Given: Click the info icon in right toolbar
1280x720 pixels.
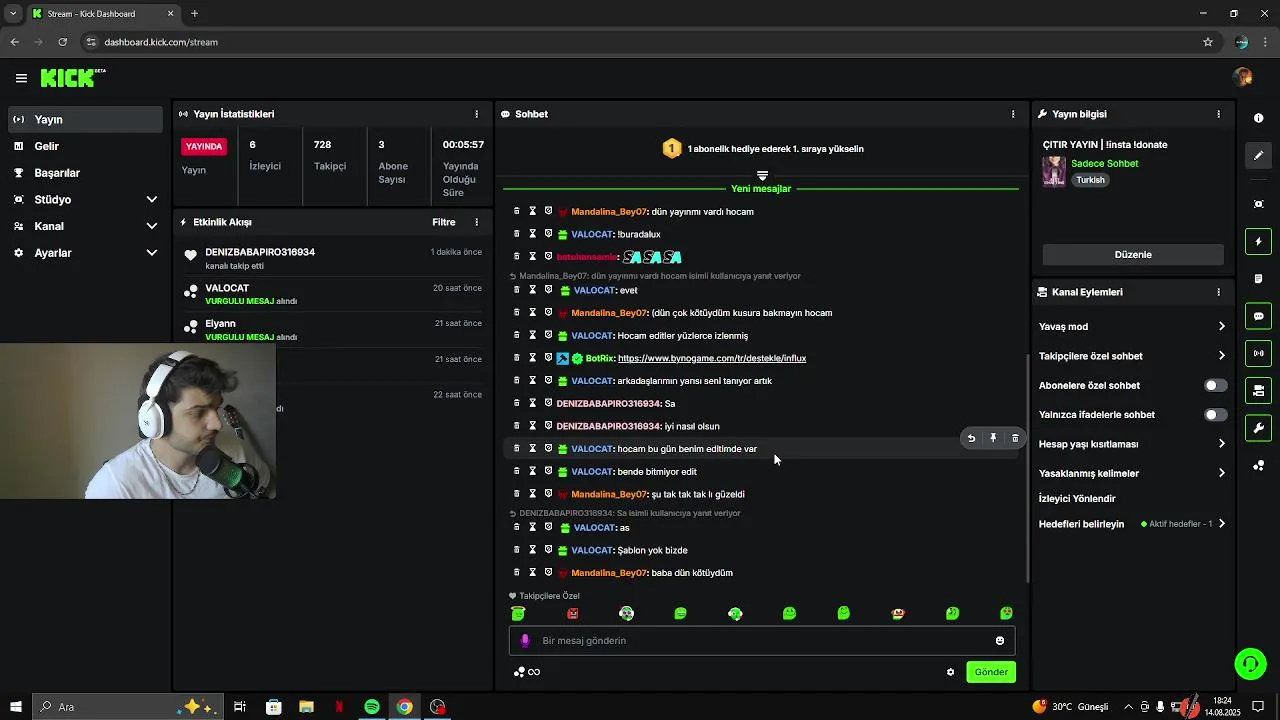Looking at the screenshot, I should click(1258, 118).
